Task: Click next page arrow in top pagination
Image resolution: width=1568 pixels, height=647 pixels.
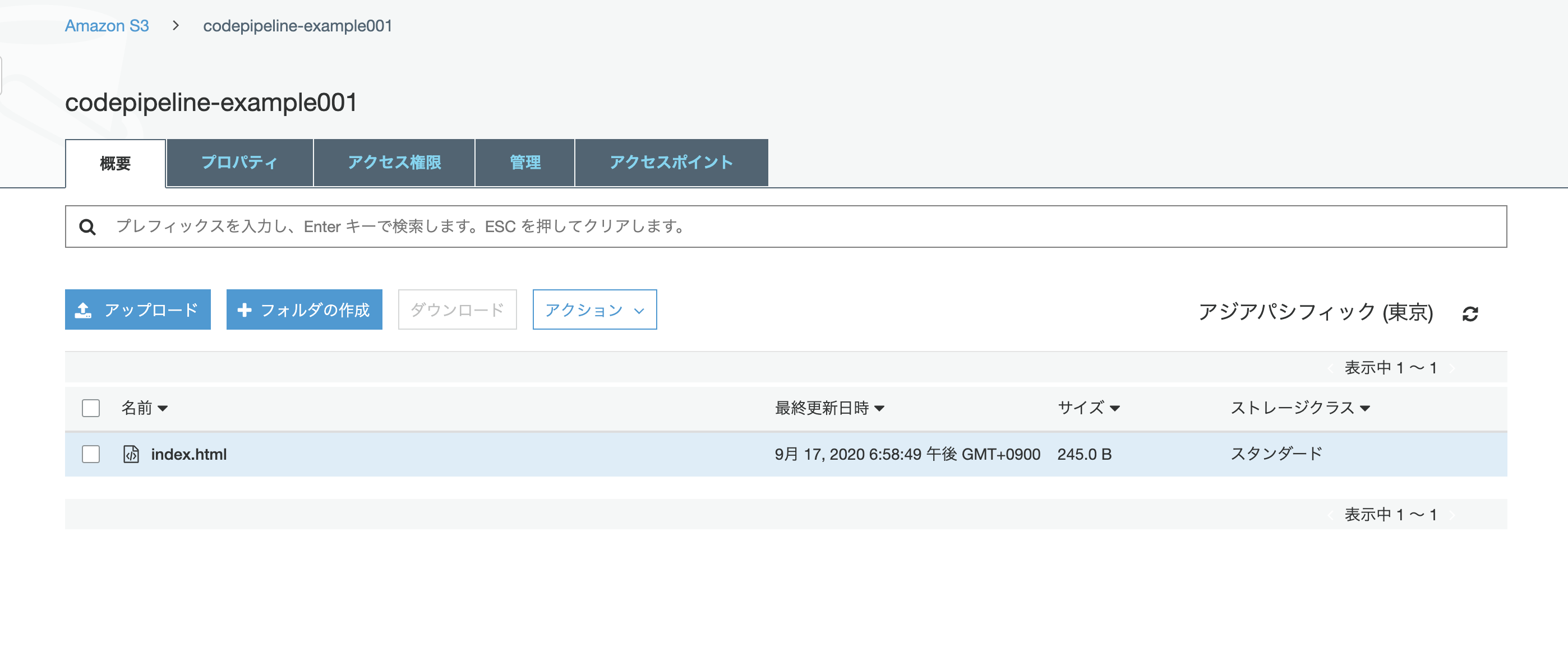Action: pos(1452,368)
